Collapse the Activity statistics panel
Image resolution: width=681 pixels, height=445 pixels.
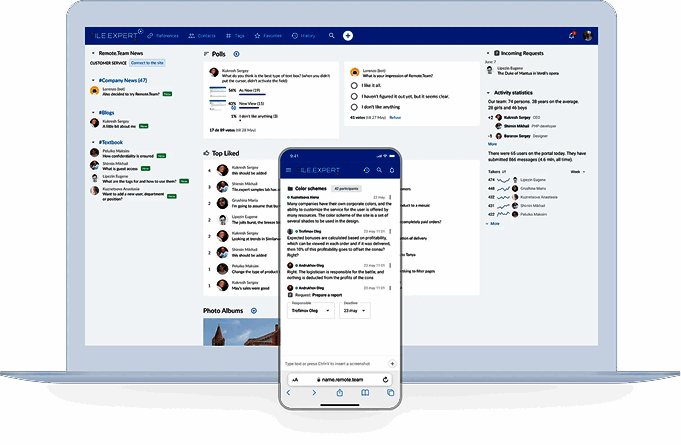click(488, 92)
